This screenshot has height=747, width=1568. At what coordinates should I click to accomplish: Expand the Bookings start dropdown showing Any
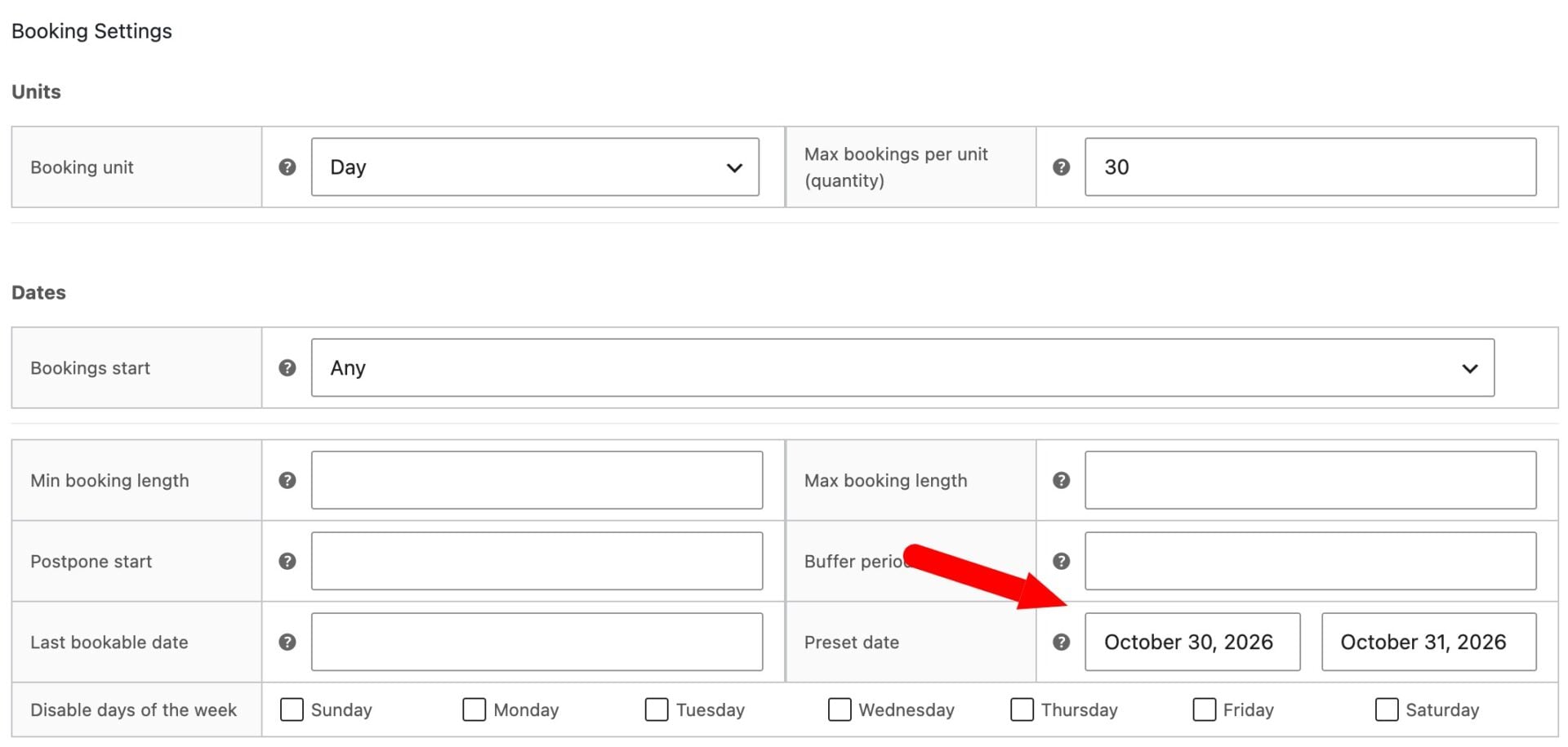(902, 368)
